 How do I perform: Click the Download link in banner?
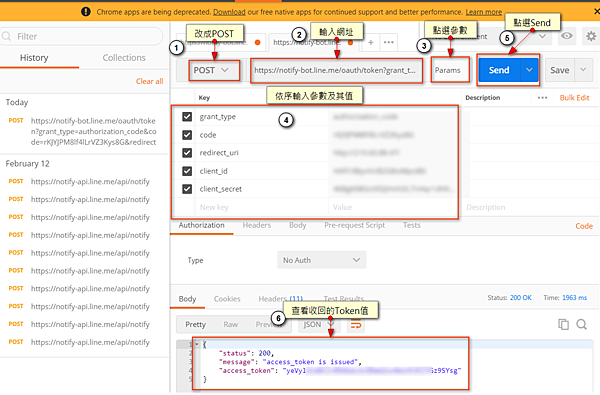click(x=229, y=12)
